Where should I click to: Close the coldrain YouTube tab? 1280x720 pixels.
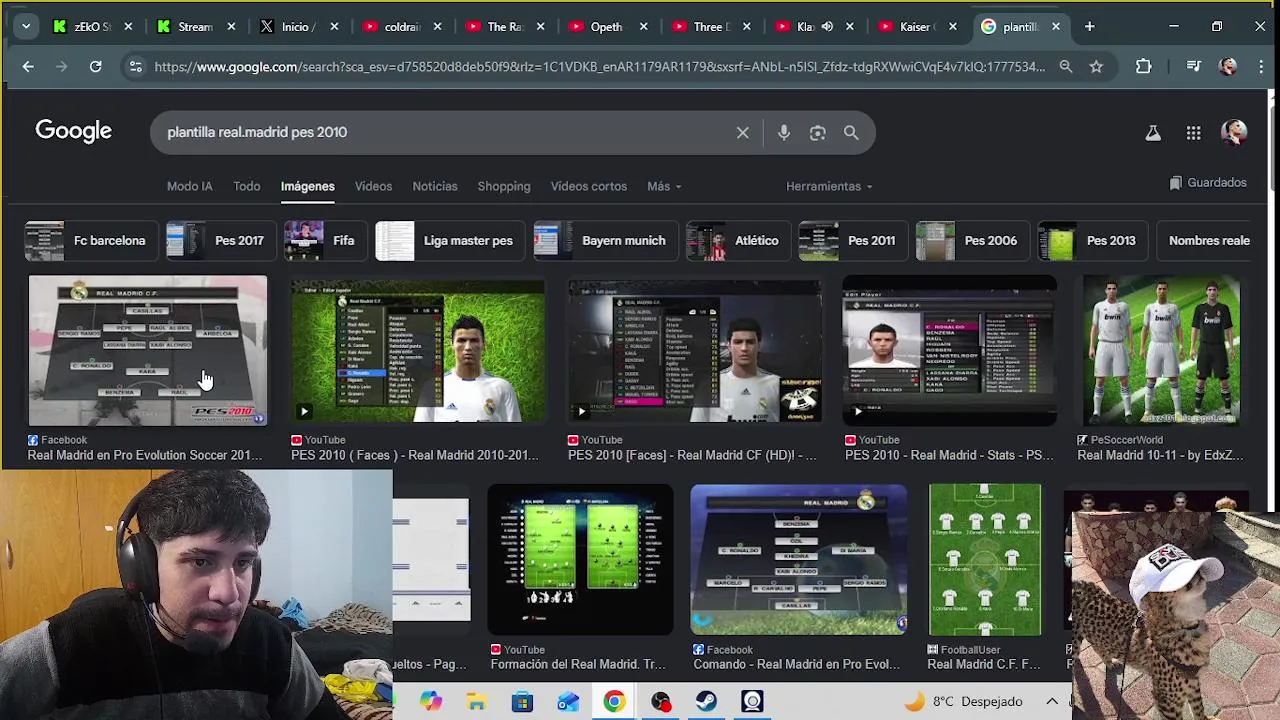pyautogui.click(x=437, y=26)
